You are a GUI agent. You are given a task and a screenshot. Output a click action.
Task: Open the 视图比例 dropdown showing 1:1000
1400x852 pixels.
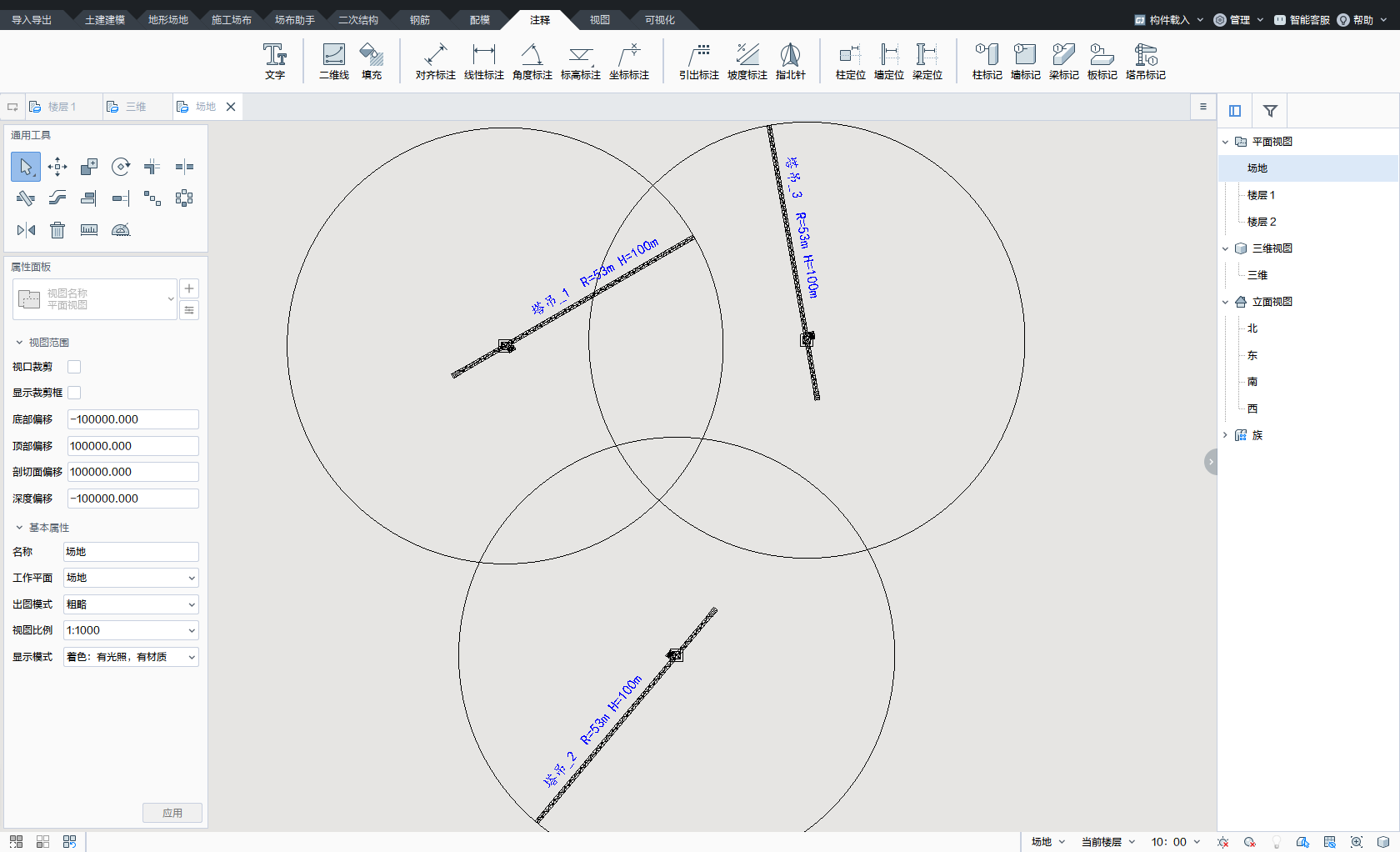(131, 630)
